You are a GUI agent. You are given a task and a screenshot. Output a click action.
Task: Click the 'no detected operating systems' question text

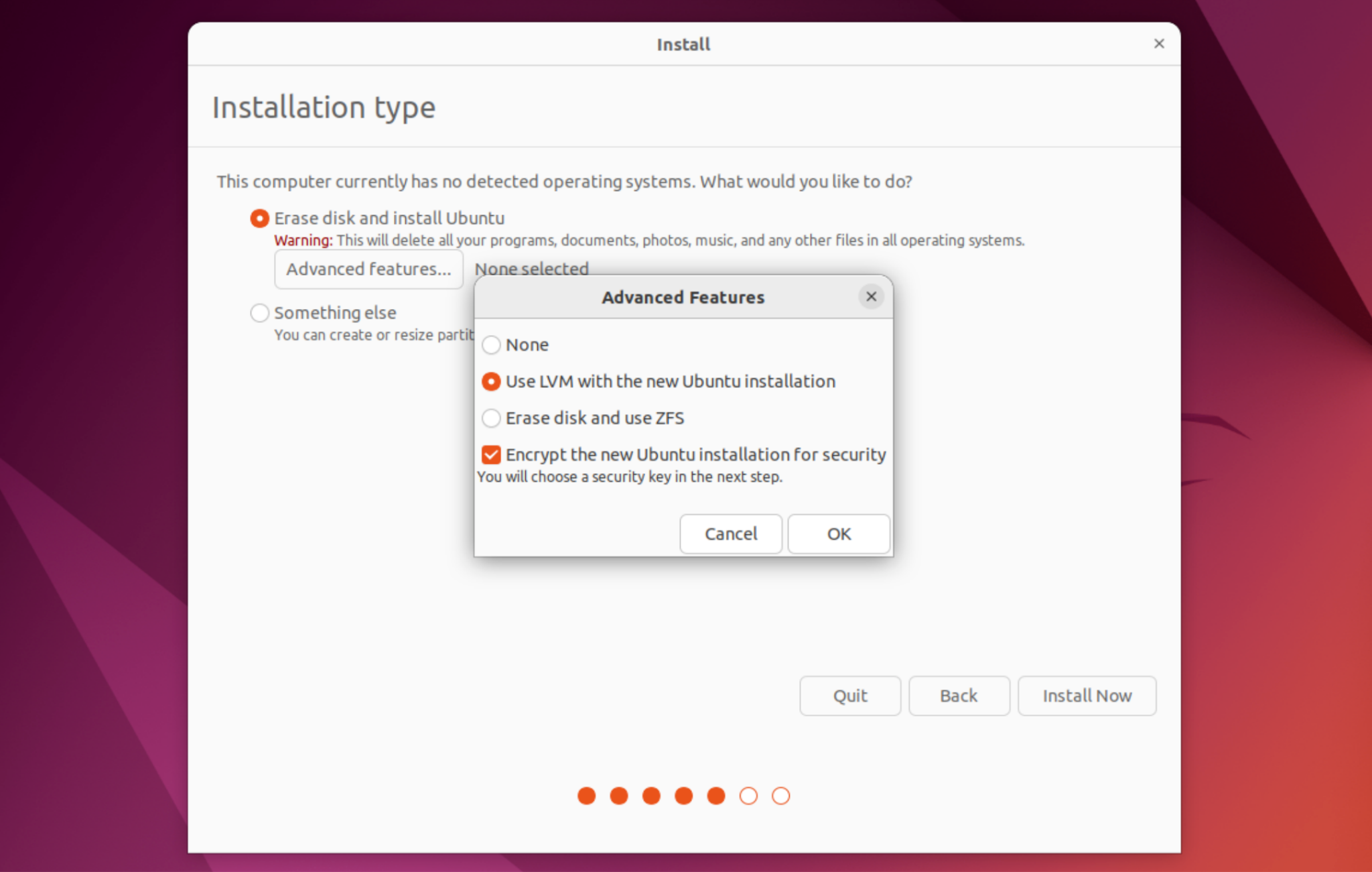(x=564, y=182)
